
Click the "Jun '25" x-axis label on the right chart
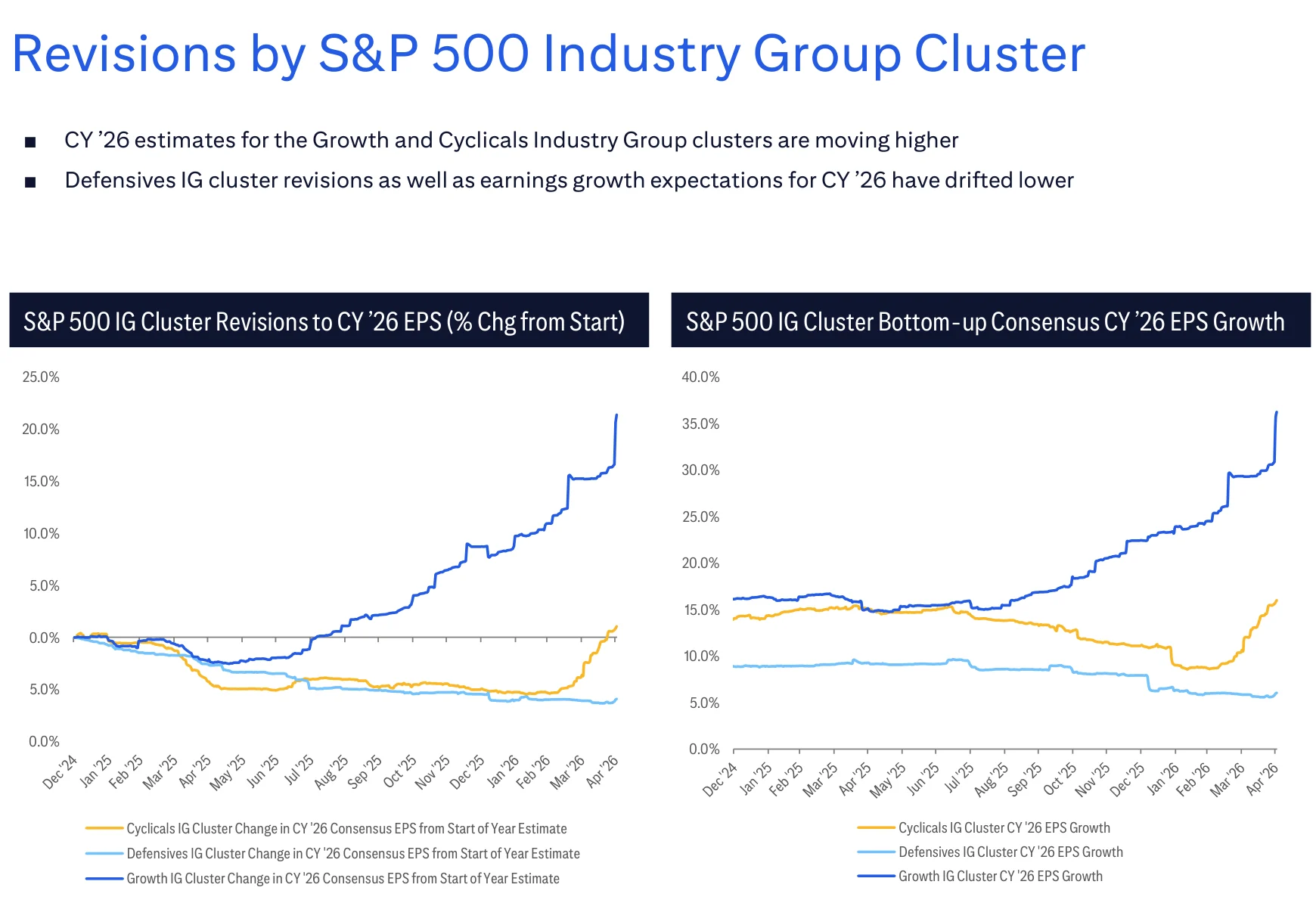point(923,779)
